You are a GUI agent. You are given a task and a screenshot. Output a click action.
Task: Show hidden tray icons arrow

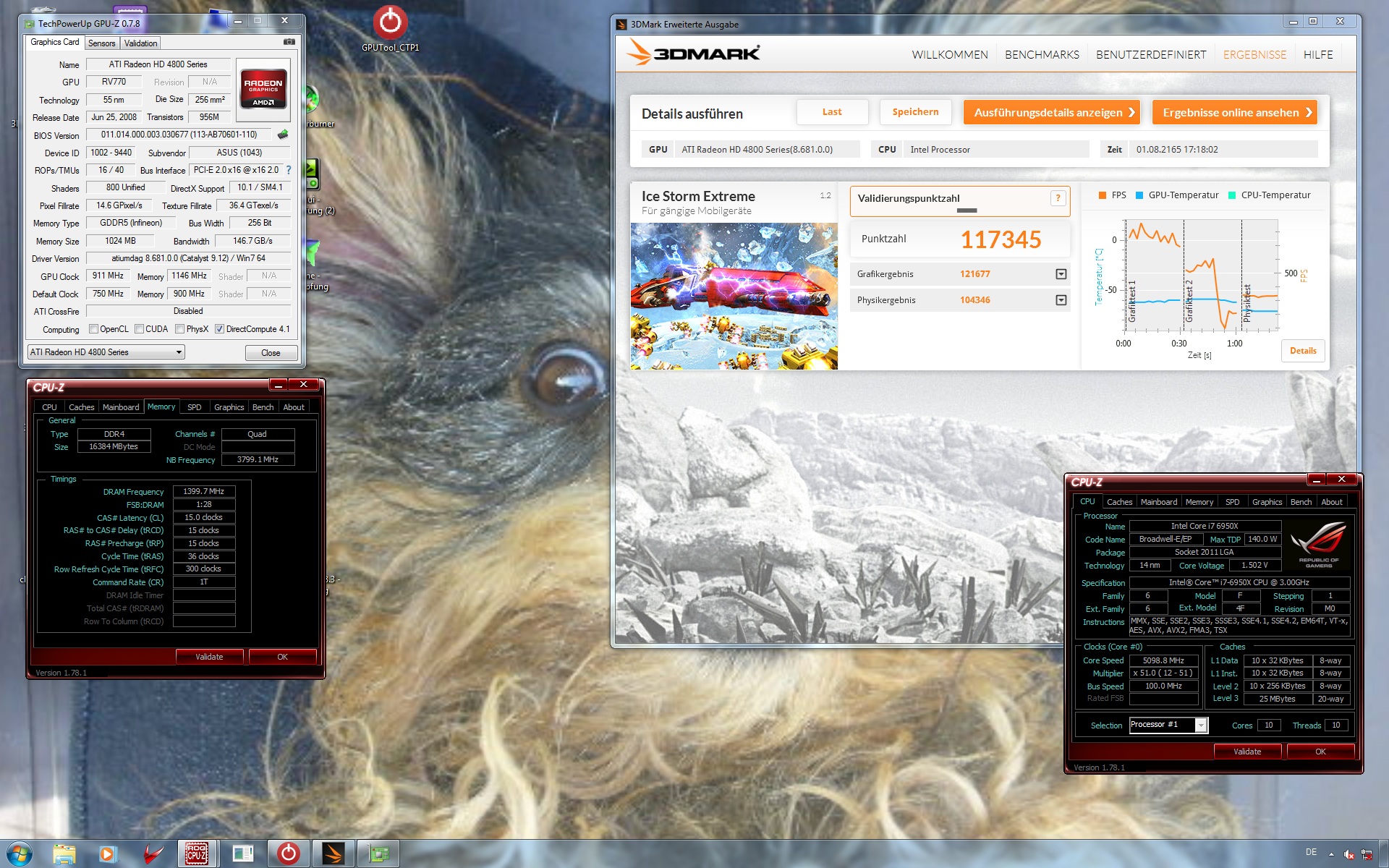coord(1331,854)
